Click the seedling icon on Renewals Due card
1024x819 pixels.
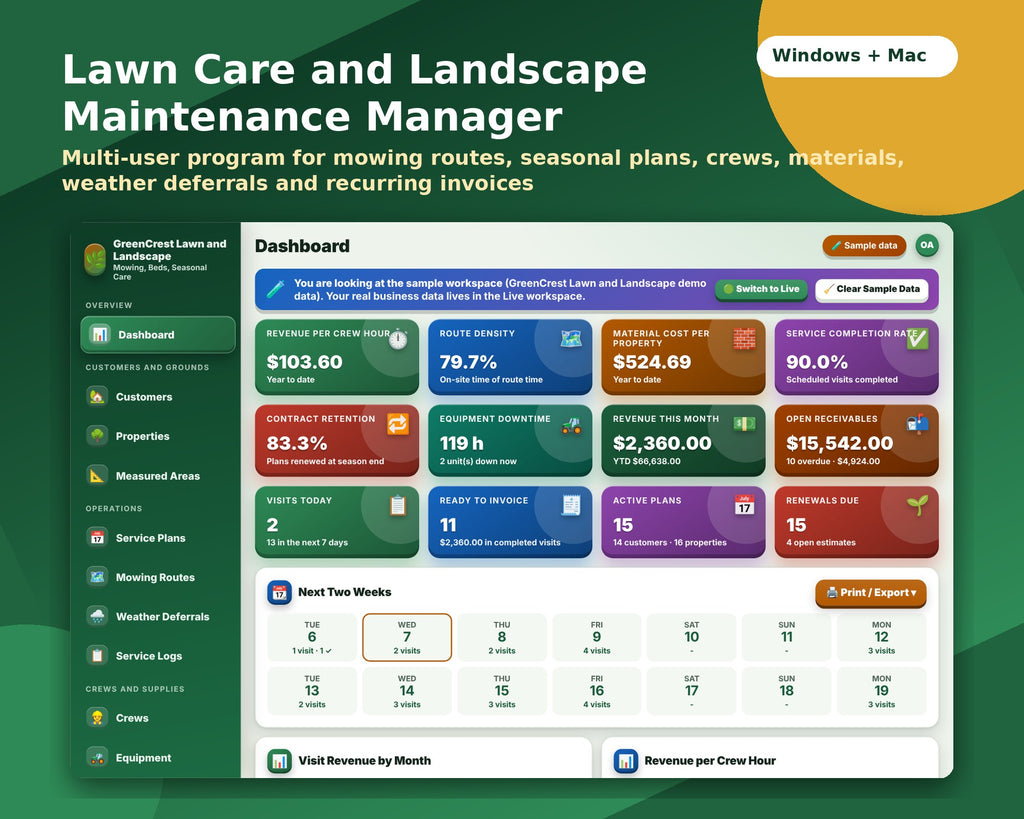click(x=918, y=504)
